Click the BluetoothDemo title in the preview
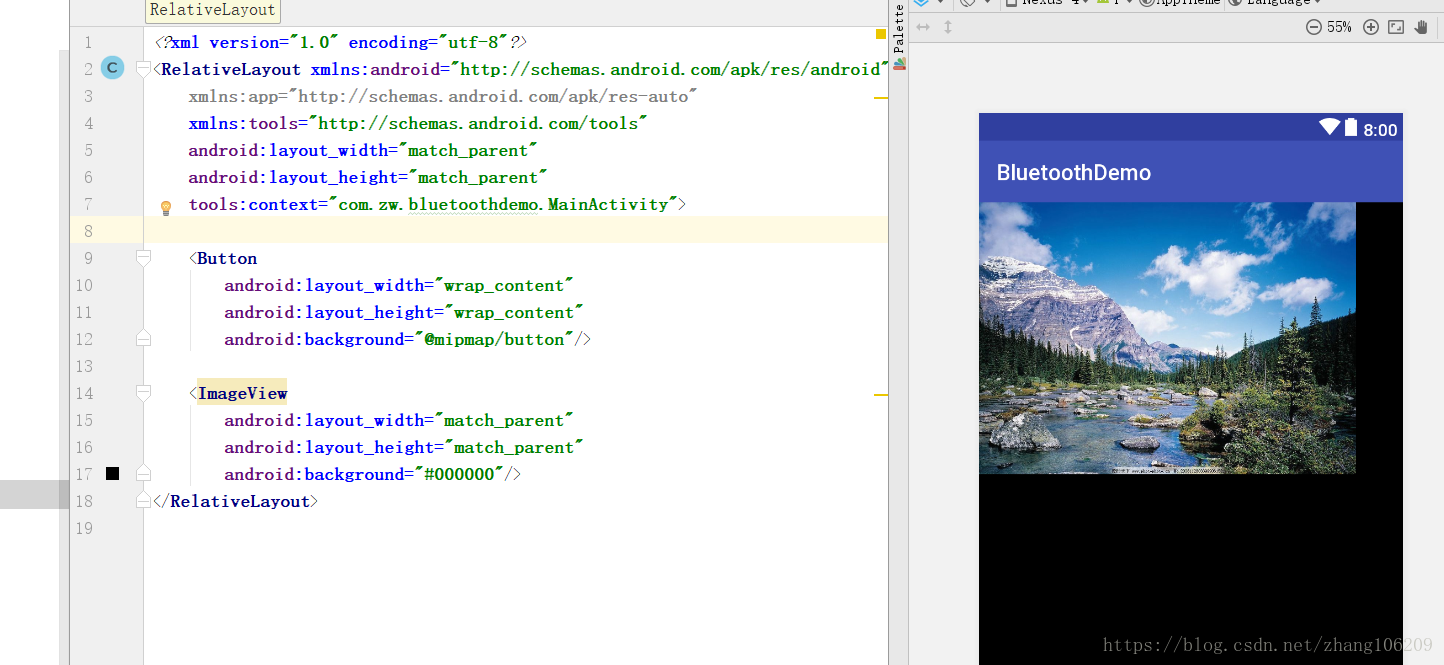The height and width of the screenshot is (665, 1444). (1074, 173)
